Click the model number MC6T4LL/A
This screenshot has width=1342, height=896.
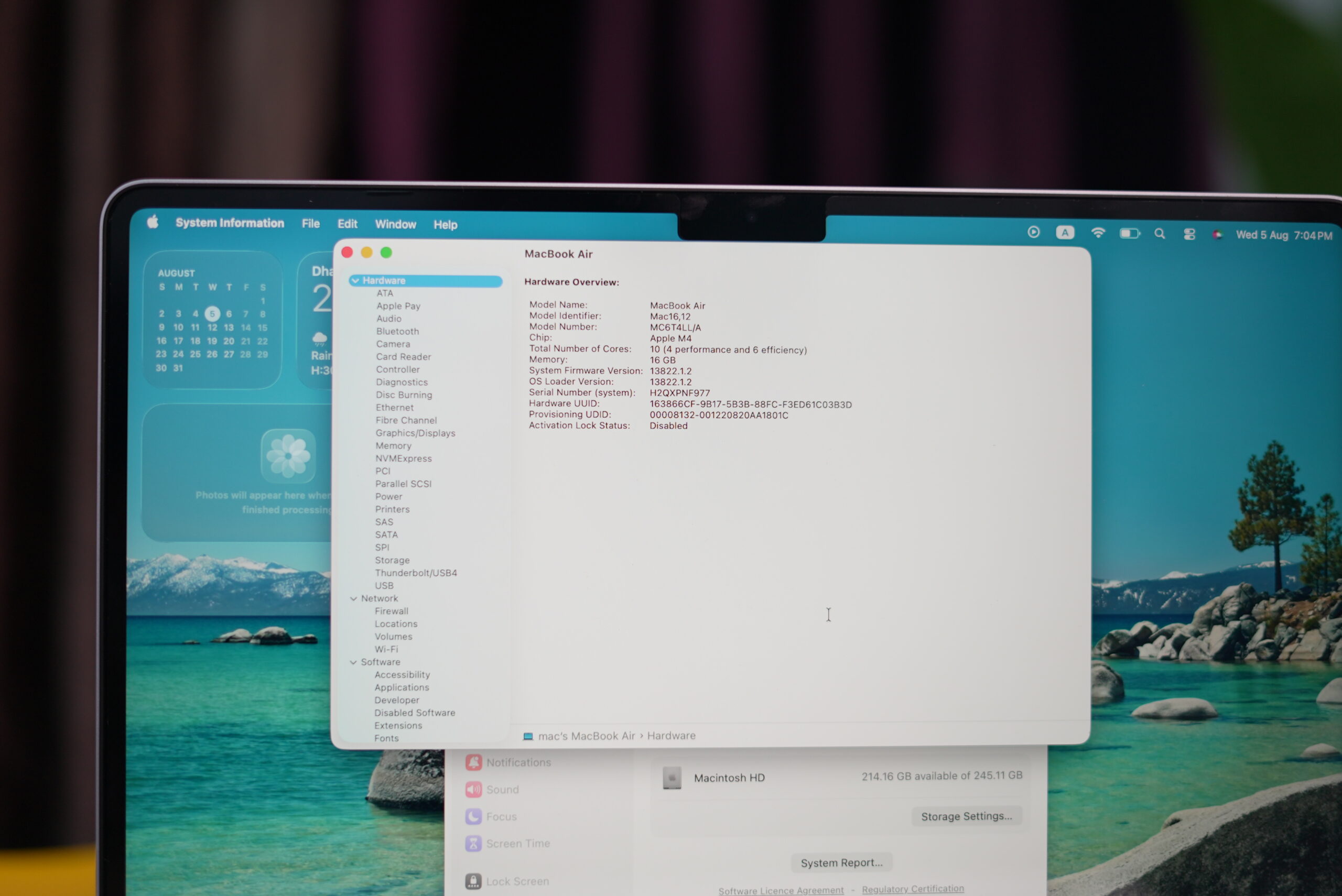pyautogui.click(x=675, y=327)
